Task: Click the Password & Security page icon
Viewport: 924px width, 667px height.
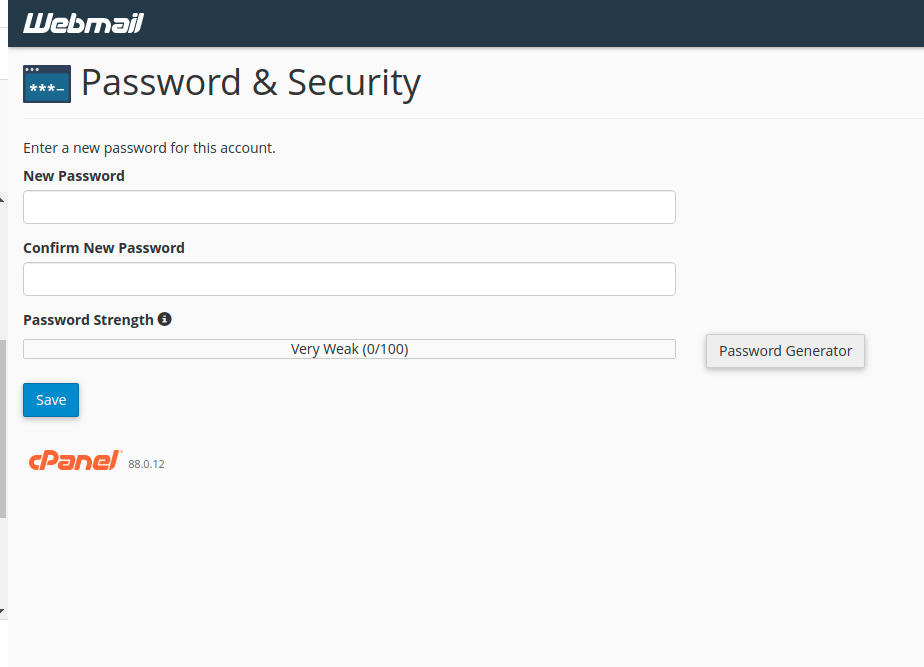Action: pos(47,84)
